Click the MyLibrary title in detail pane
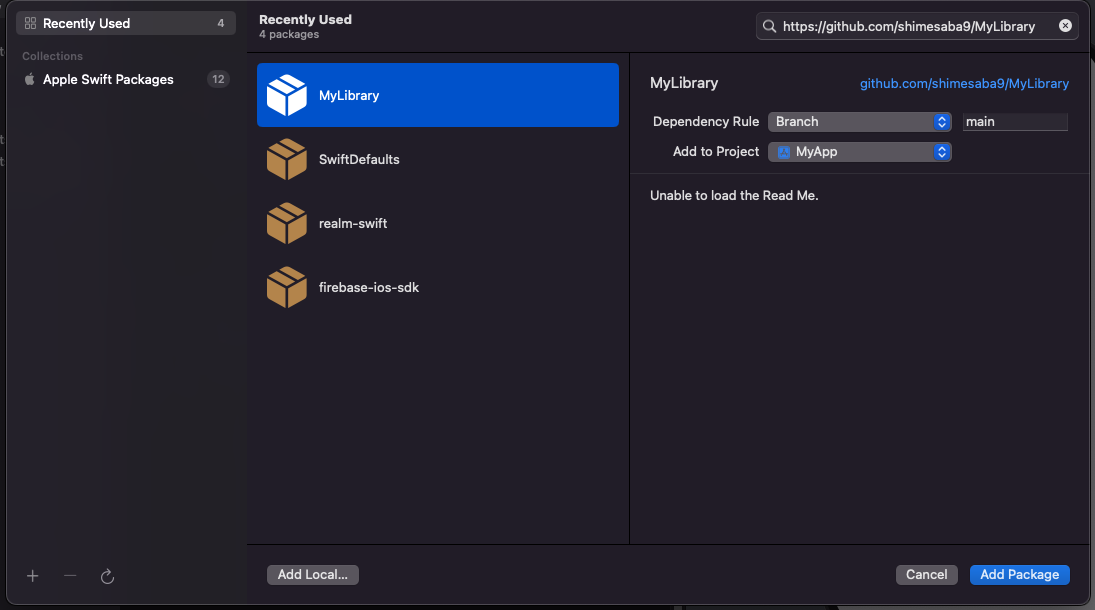The height and width of the screenshot is (610, 1095). click(x=684, y=83)
